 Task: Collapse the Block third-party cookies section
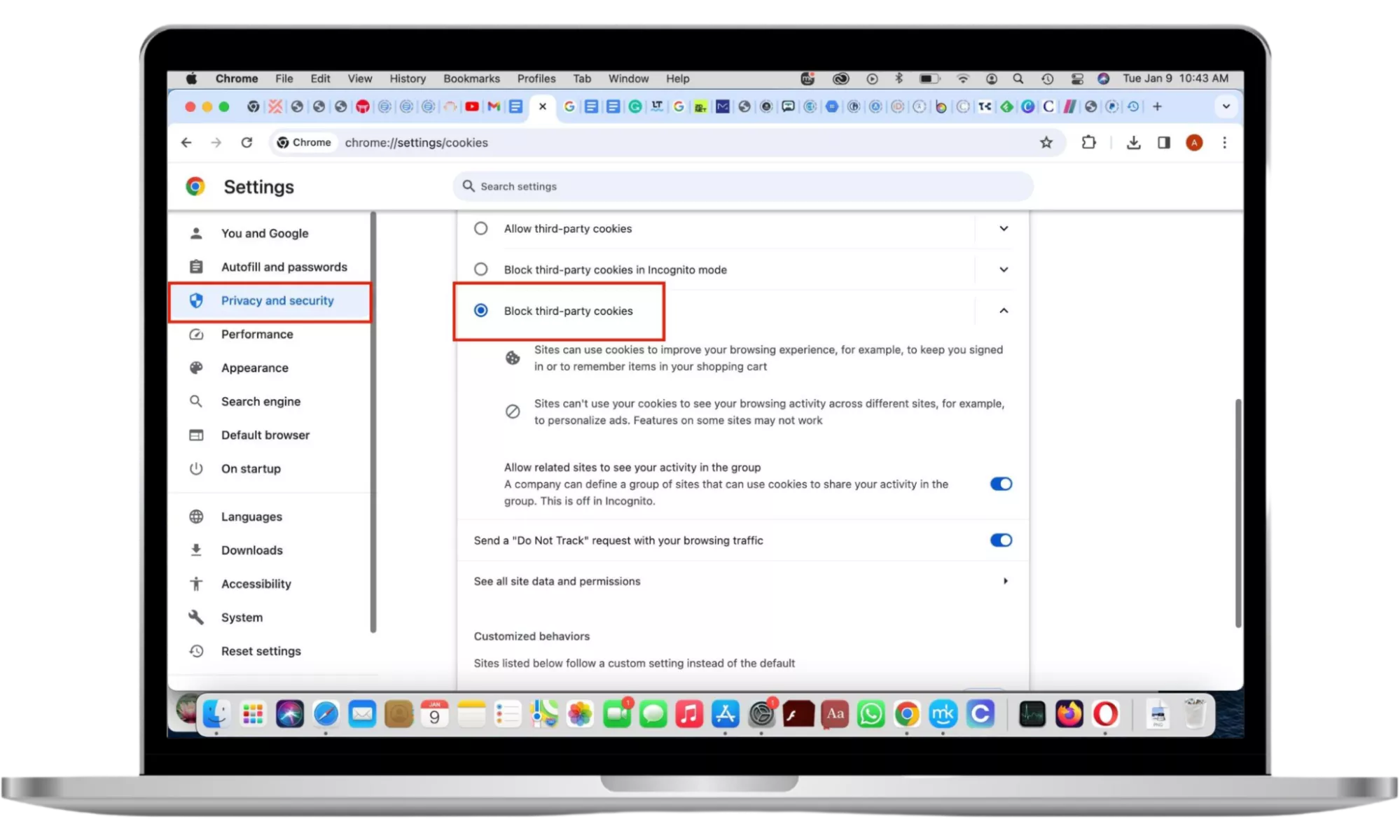tap(1003, 311)
